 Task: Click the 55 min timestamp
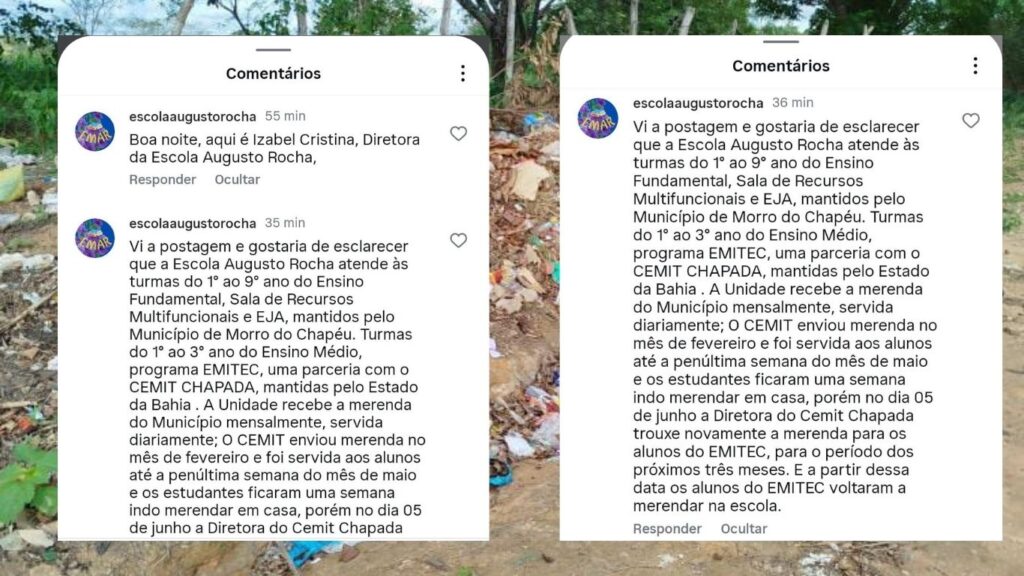coord(285,116)
